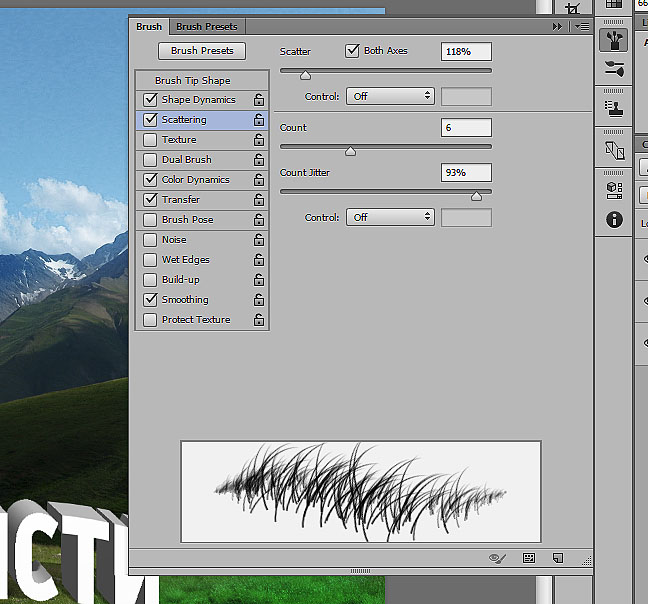Collapse Brush panel with double-arrow icon
Screen dimensions: 648x604
point(557,27)
